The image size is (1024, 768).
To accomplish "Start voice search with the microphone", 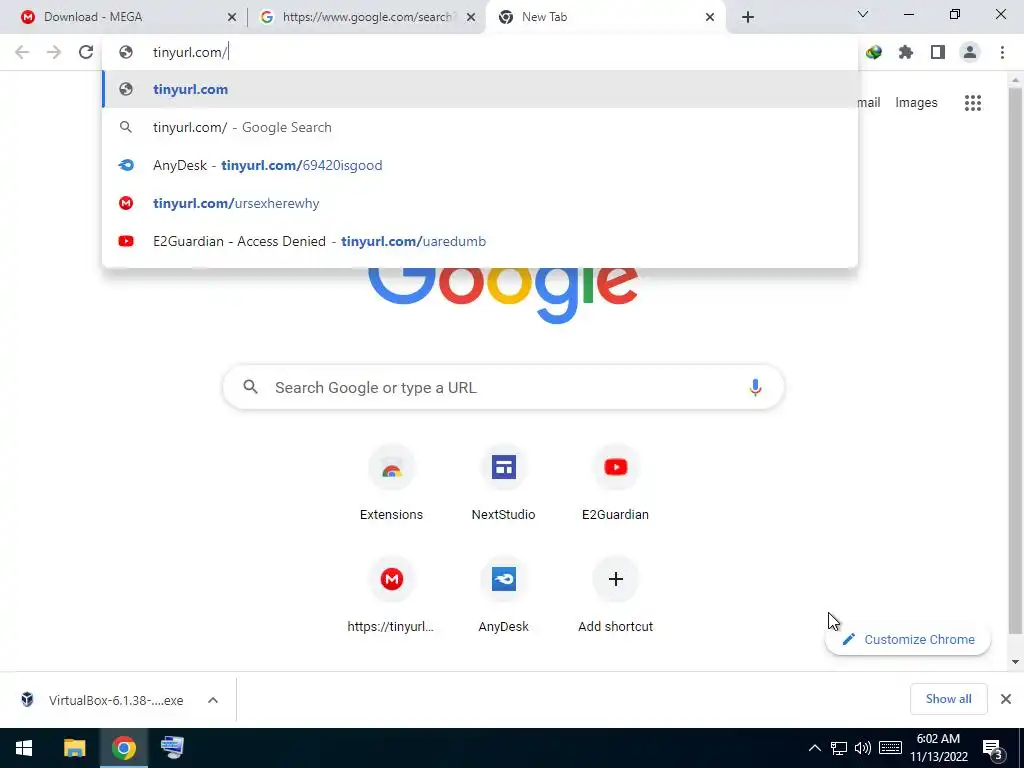I will [755, 387].
